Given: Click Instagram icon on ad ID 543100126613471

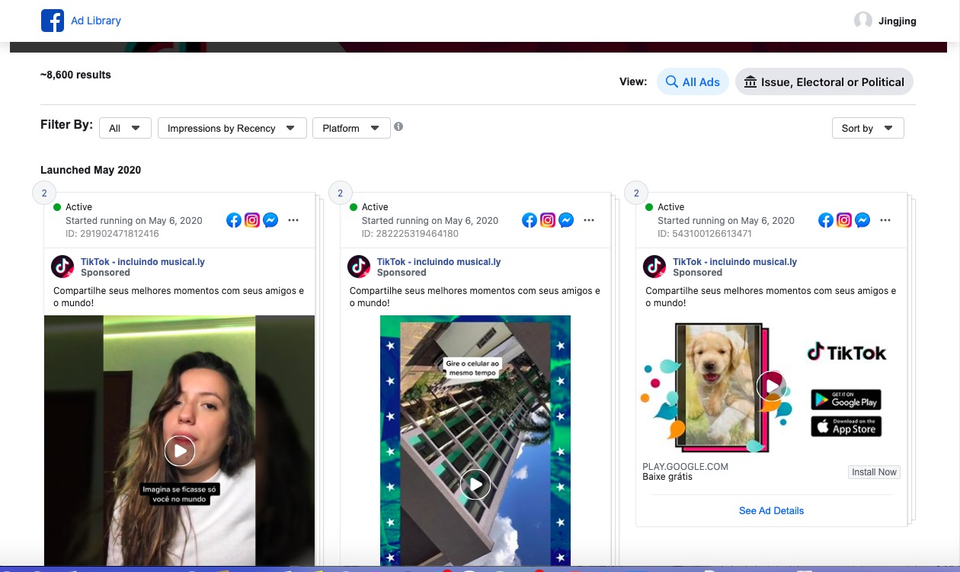Looking at the screenshot, I should (844, 220).
